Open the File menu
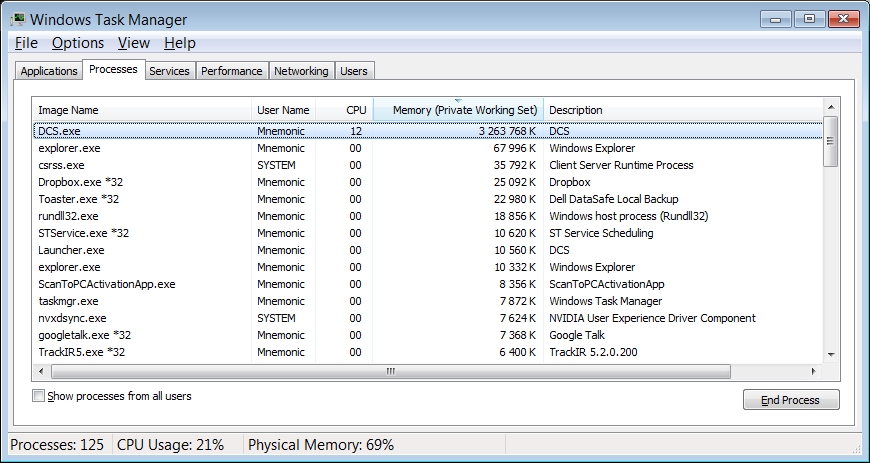Image resolution: width=870 pixels, height=463 pixels. coord(26,43)
